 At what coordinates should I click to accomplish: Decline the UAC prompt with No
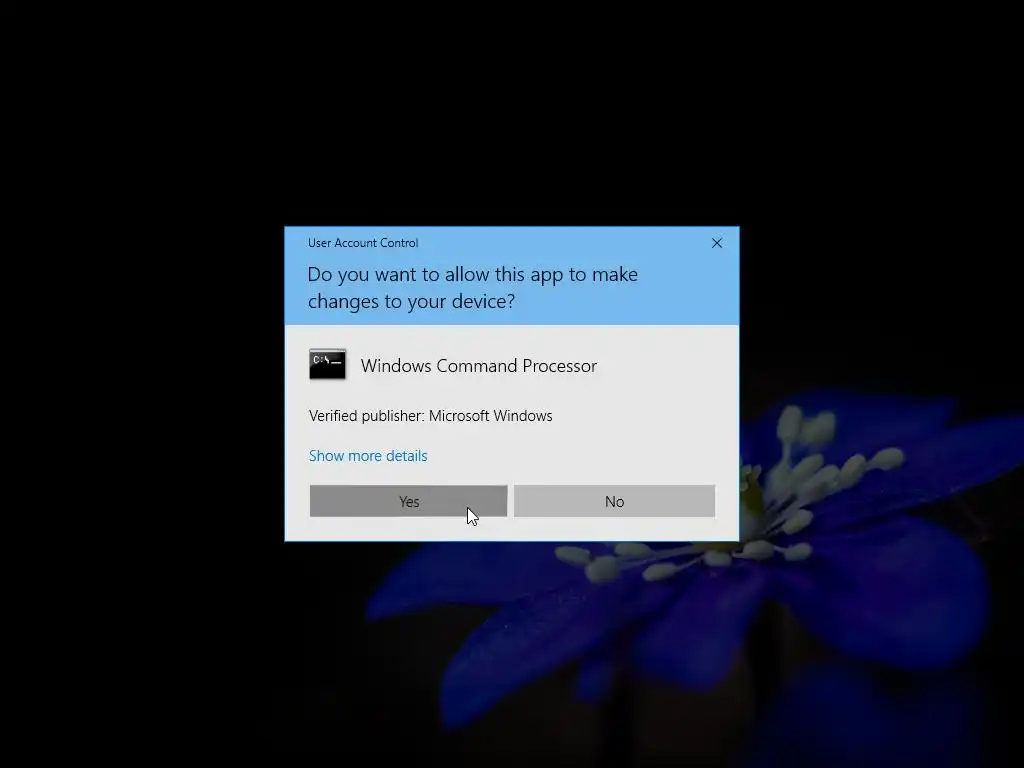[x=614, y=501]
